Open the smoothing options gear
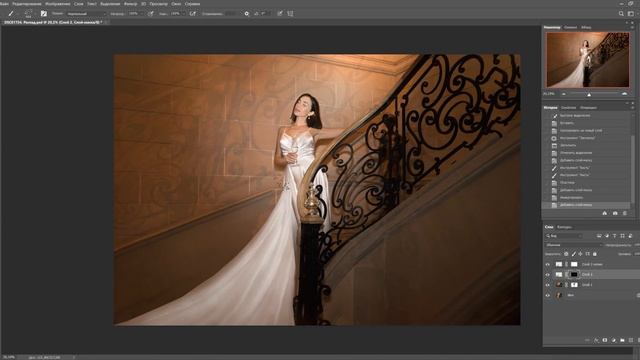This screenshot has height=360, width=640. (247, 14)
